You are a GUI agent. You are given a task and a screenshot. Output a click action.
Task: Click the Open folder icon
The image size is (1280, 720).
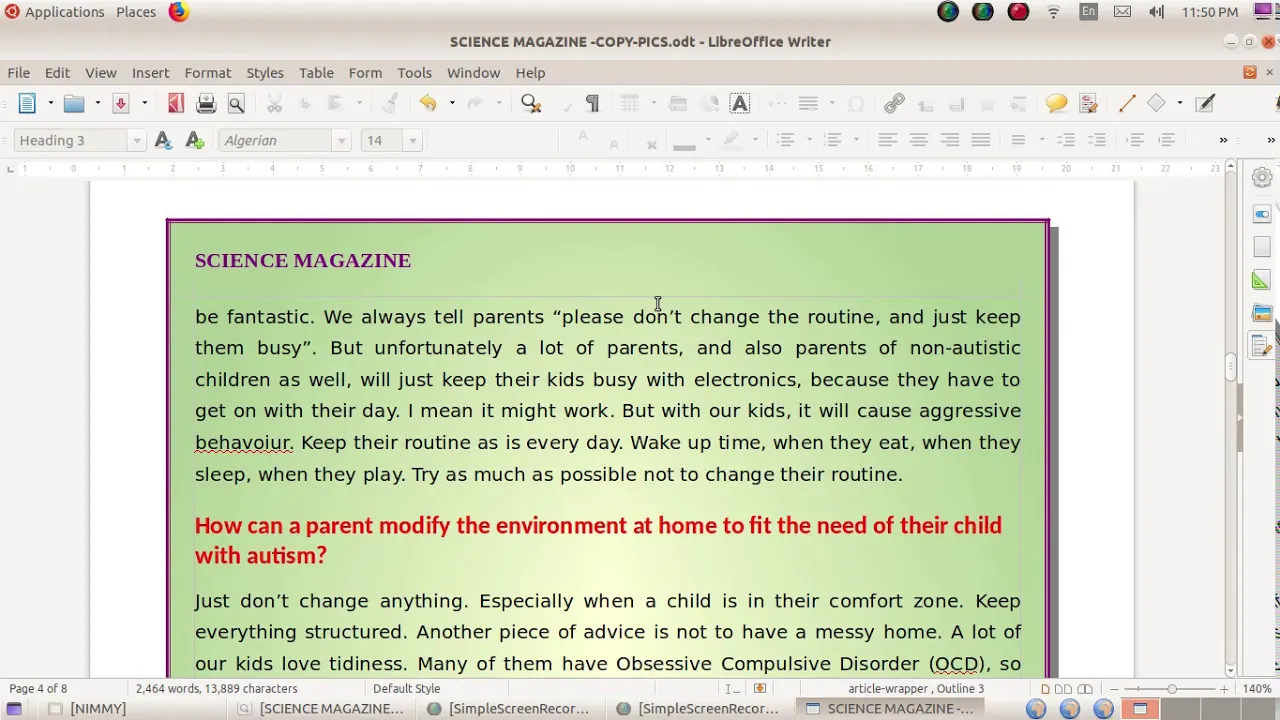click(74, 103)
